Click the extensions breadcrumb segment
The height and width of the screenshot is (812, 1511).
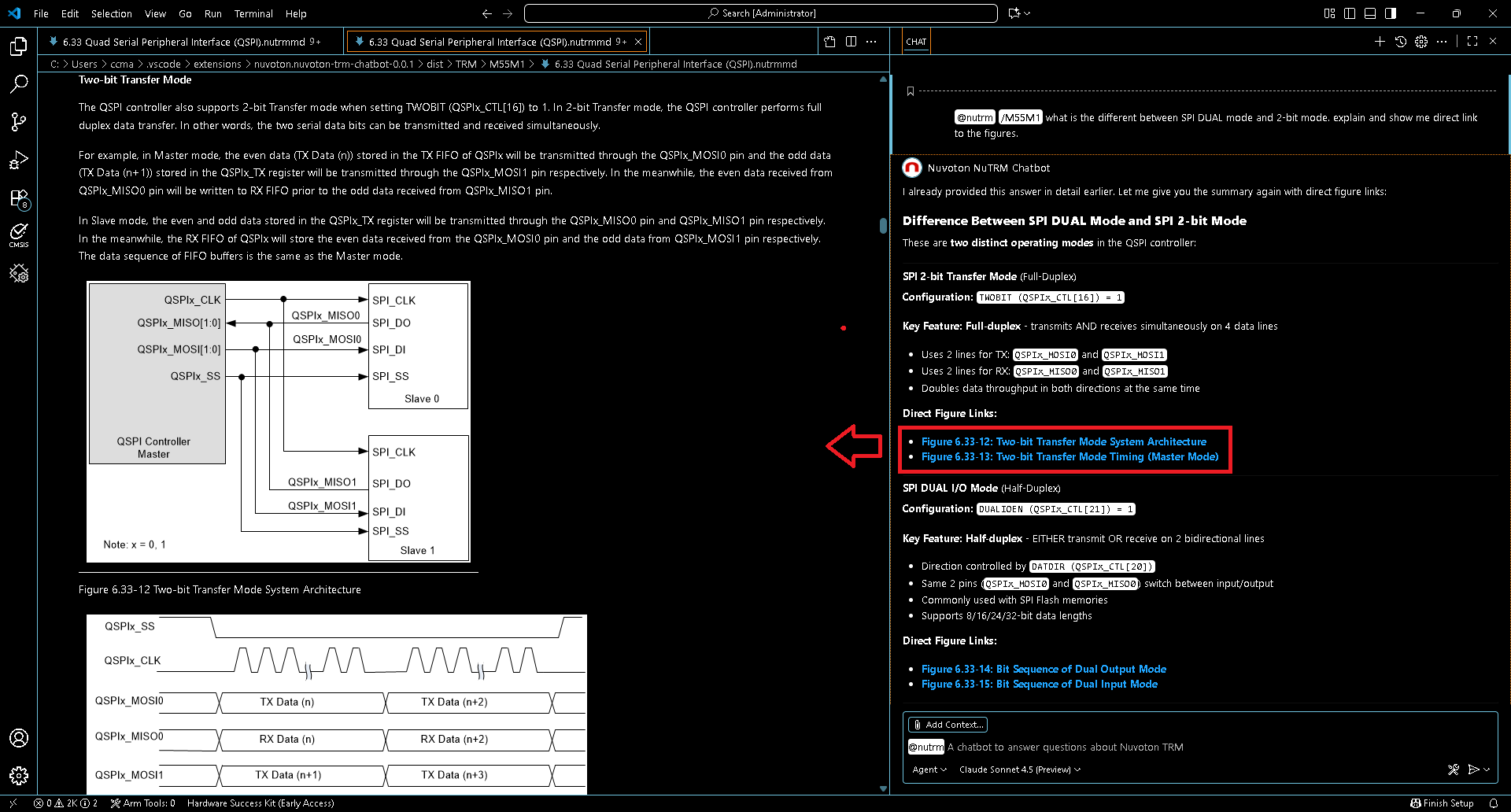pyautogui.click(x=217, y=65)
